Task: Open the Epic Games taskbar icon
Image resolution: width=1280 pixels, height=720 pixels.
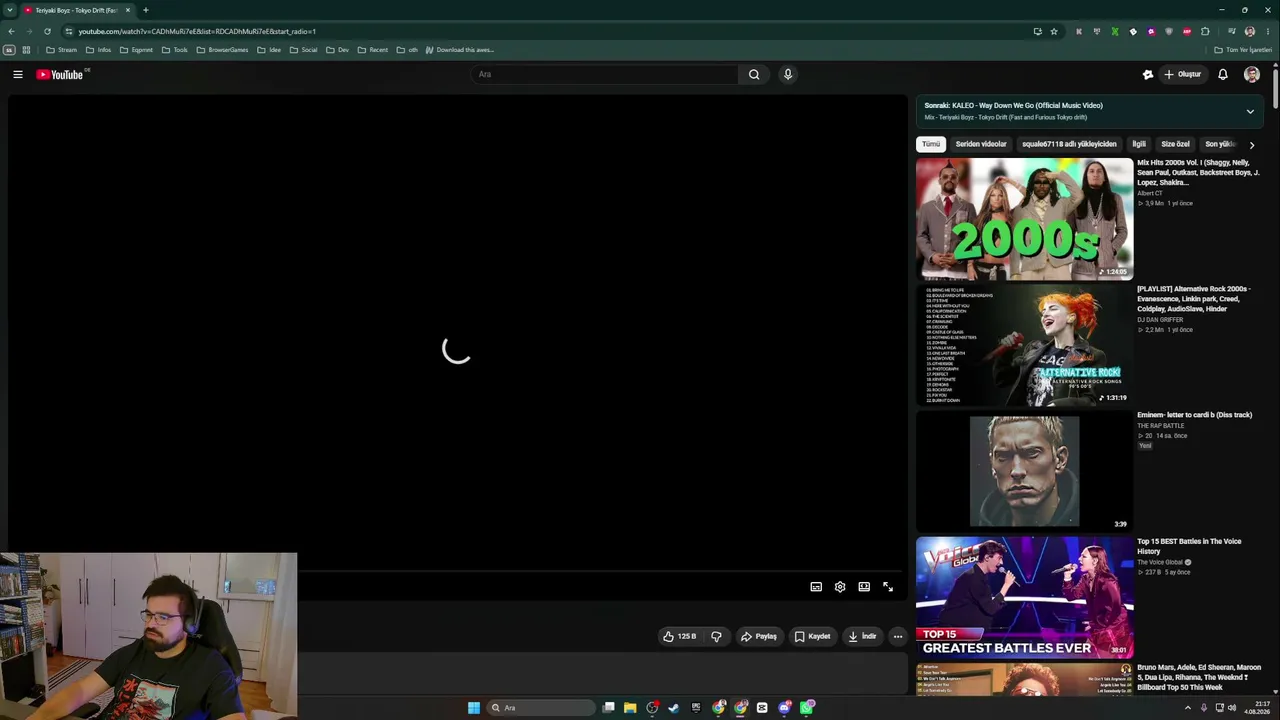Action: click(x=696, y=708)
